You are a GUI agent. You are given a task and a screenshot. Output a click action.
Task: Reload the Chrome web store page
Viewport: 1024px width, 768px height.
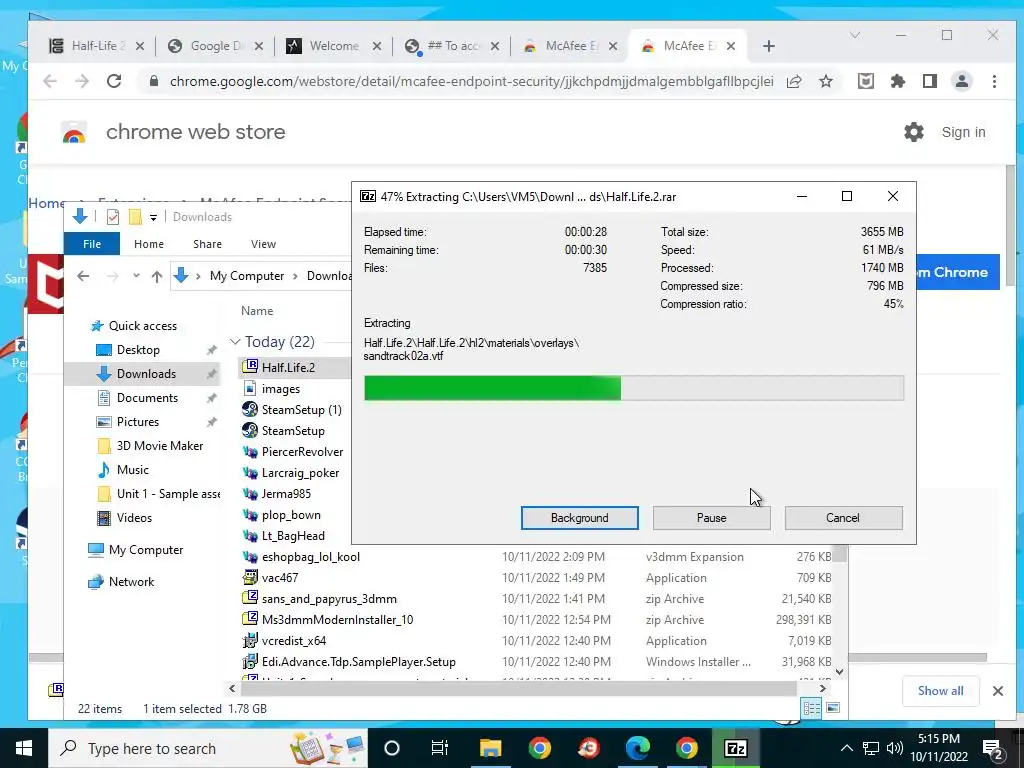coord(114,81)
